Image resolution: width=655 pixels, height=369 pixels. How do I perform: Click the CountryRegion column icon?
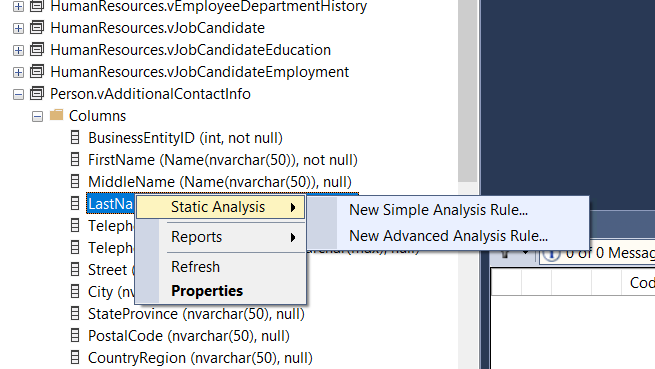pos(75,357)
